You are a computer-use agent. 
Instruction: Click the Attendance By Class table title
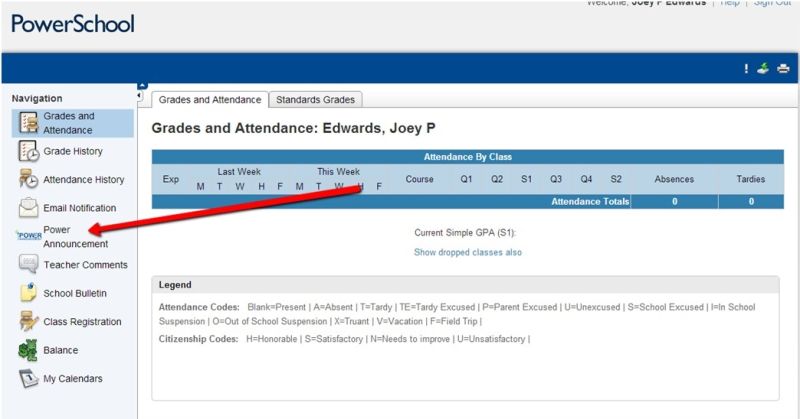click(467, 157)
